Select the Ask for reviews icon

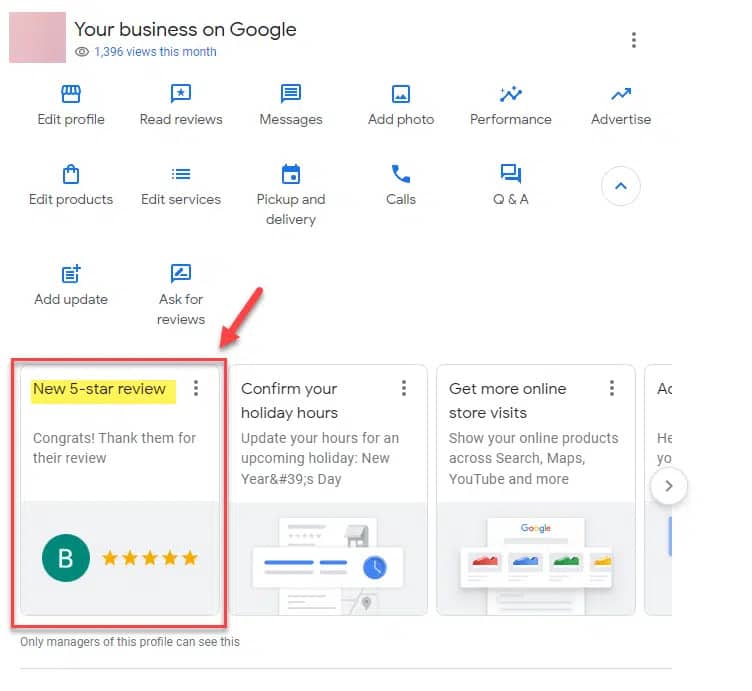coord(181,273)
